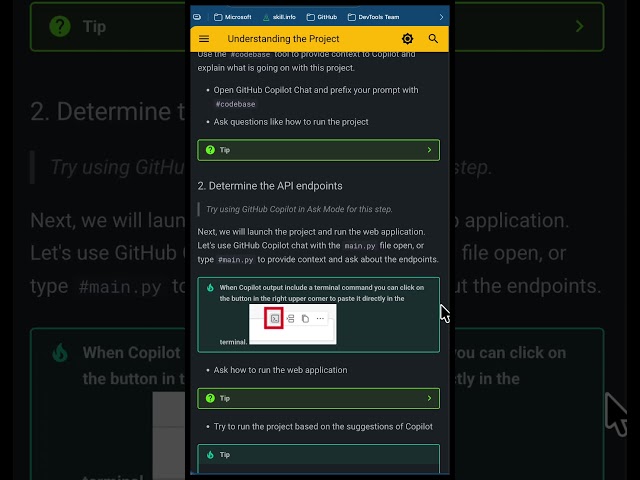Click the '#main.py' inline code text

[x=235, y=260]
